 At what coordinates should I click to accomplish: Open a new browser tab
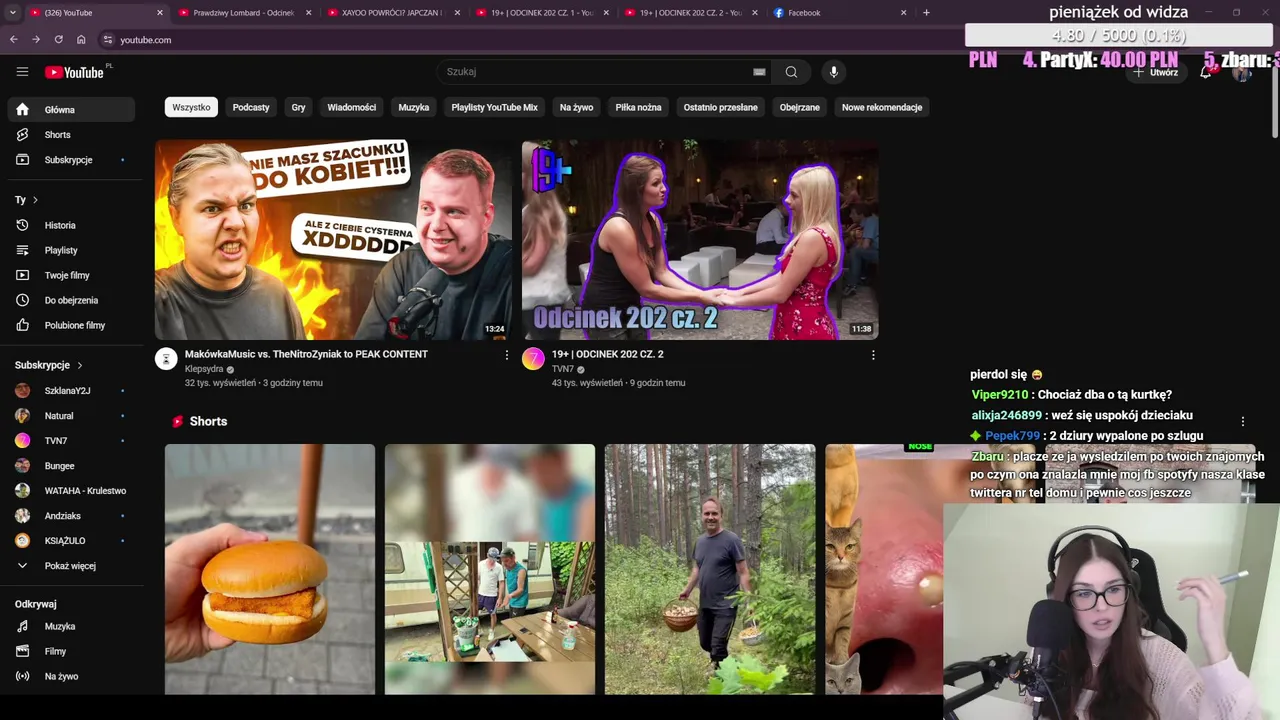point(926,13)
